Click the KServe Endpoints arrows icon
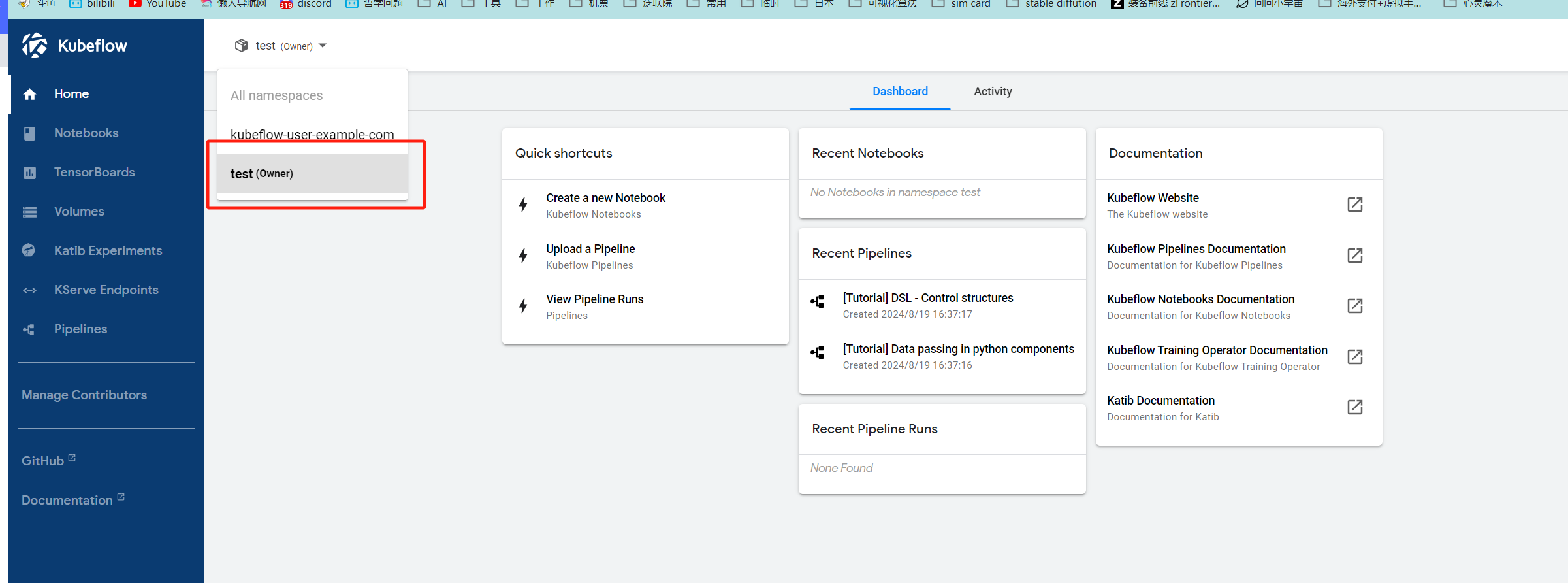 29,290
